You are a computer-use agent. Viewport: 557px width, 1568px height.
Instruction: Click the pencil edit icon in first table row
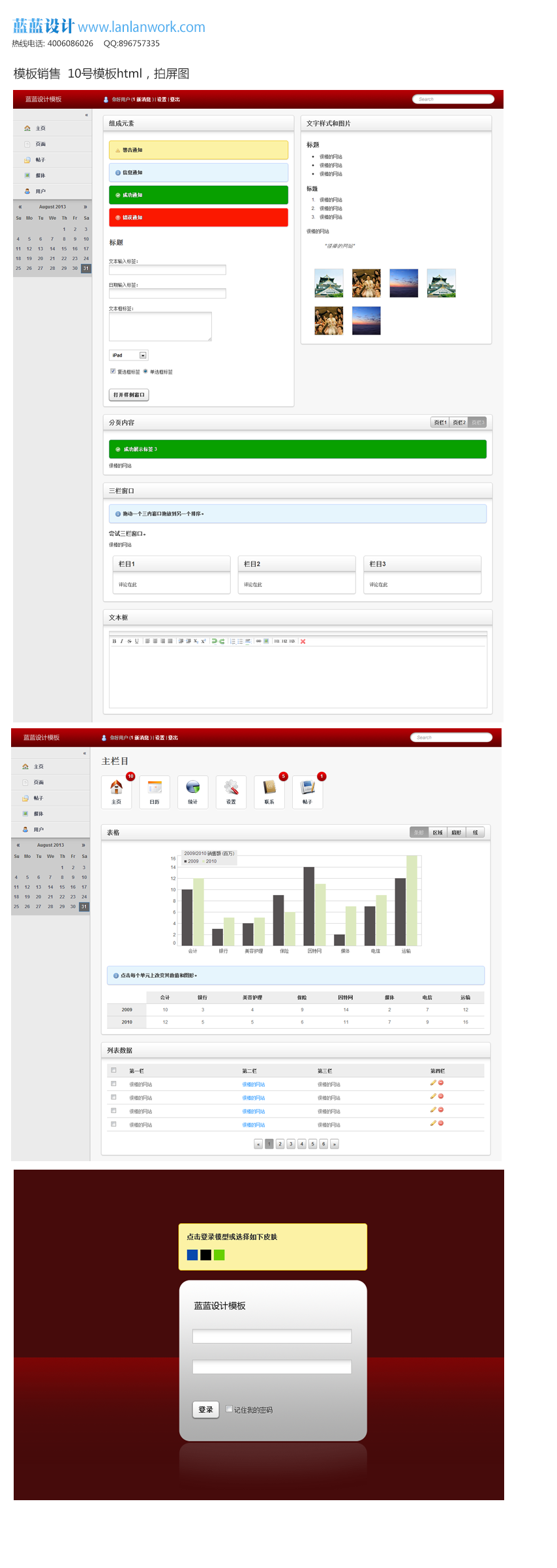[432, 1083]
